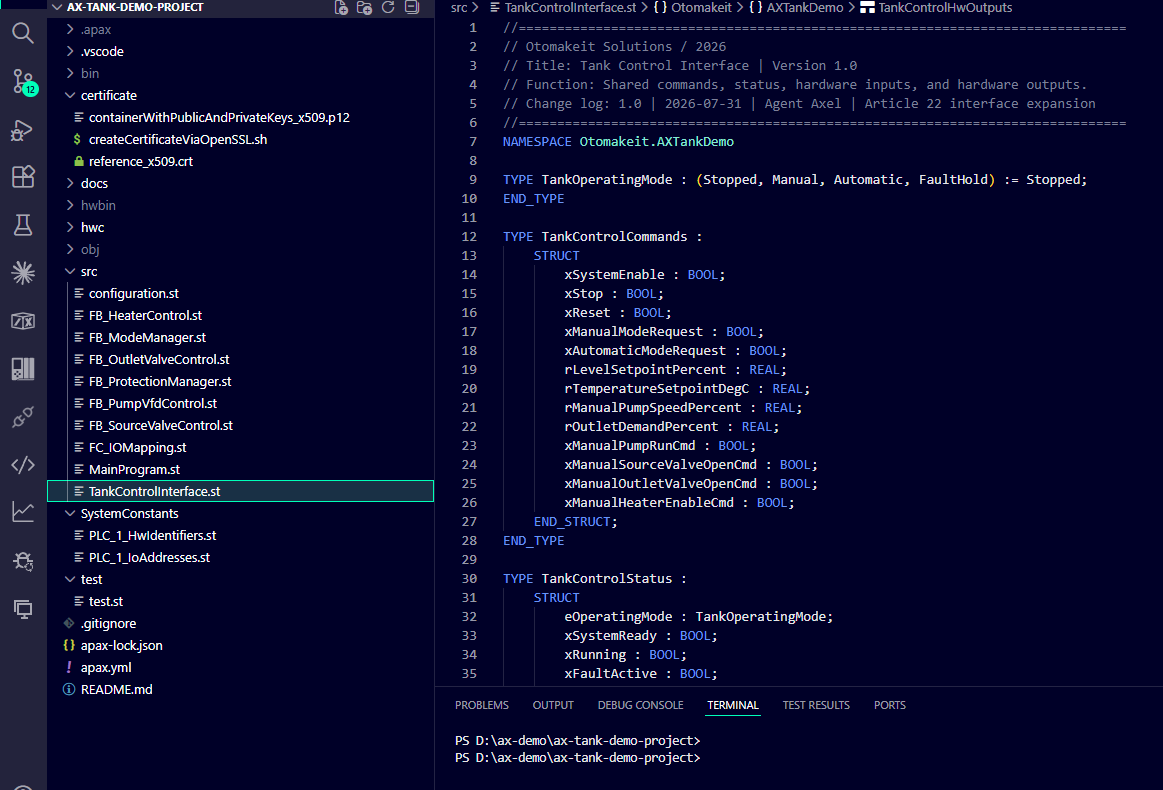The image size is (1163, 790).
Task: Open FB_ModeManager.st file
Action: click(240, 338)
